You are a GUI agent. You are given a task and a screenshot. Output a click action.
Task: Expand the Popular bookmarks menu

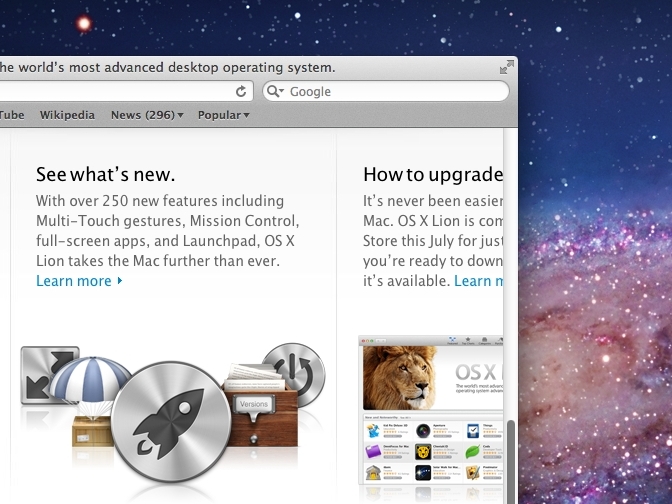[223, 115]
